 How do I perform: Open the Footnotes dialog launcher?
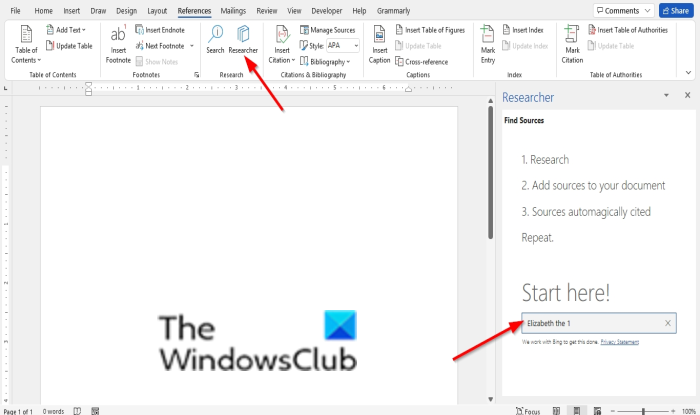[x=196, y=75]
